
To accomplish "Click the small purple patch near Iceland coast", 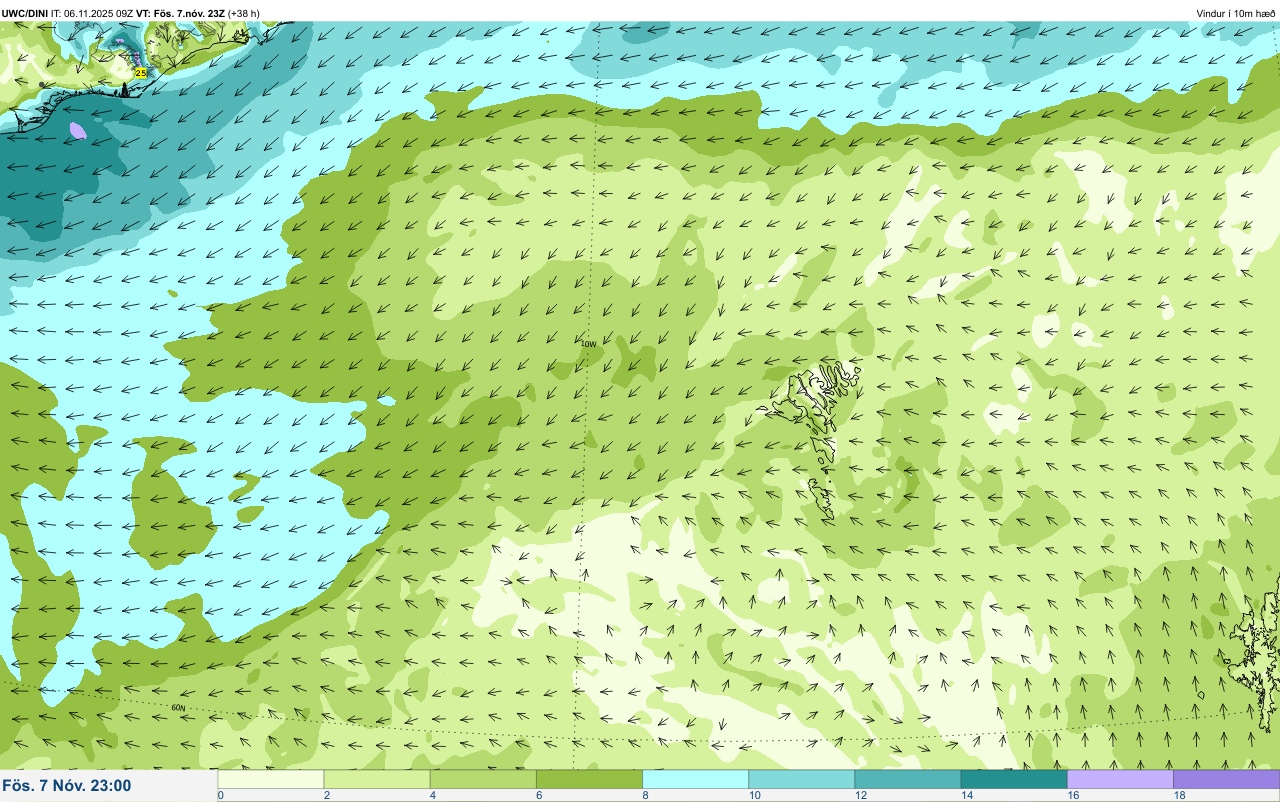I will 78,130.
